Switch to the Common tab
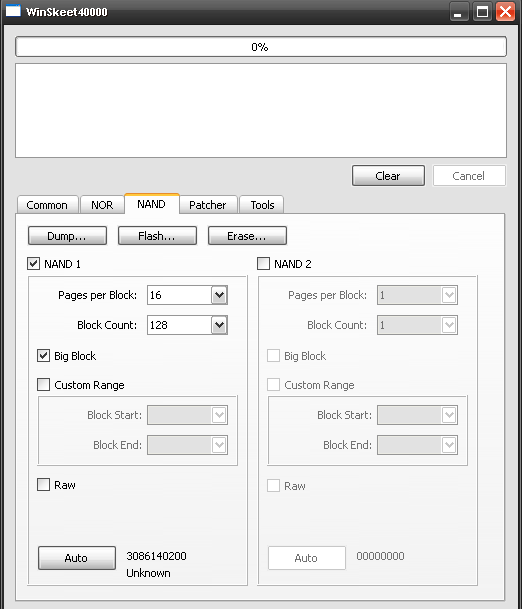This screenshot has width=522, height=609. tap(47, 205)
